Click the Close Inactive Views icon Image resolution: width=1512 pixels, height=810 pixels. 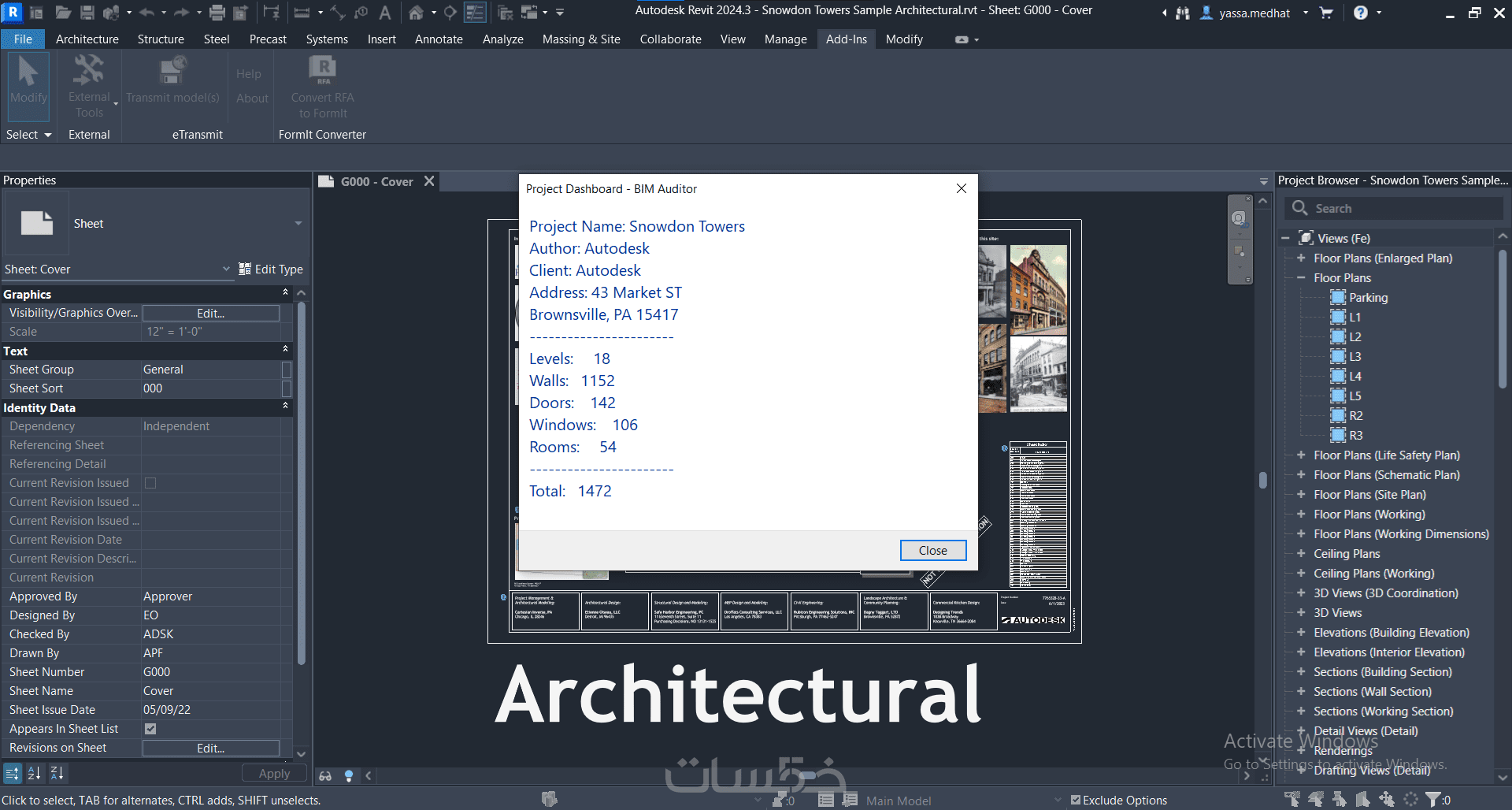point(506,13)
